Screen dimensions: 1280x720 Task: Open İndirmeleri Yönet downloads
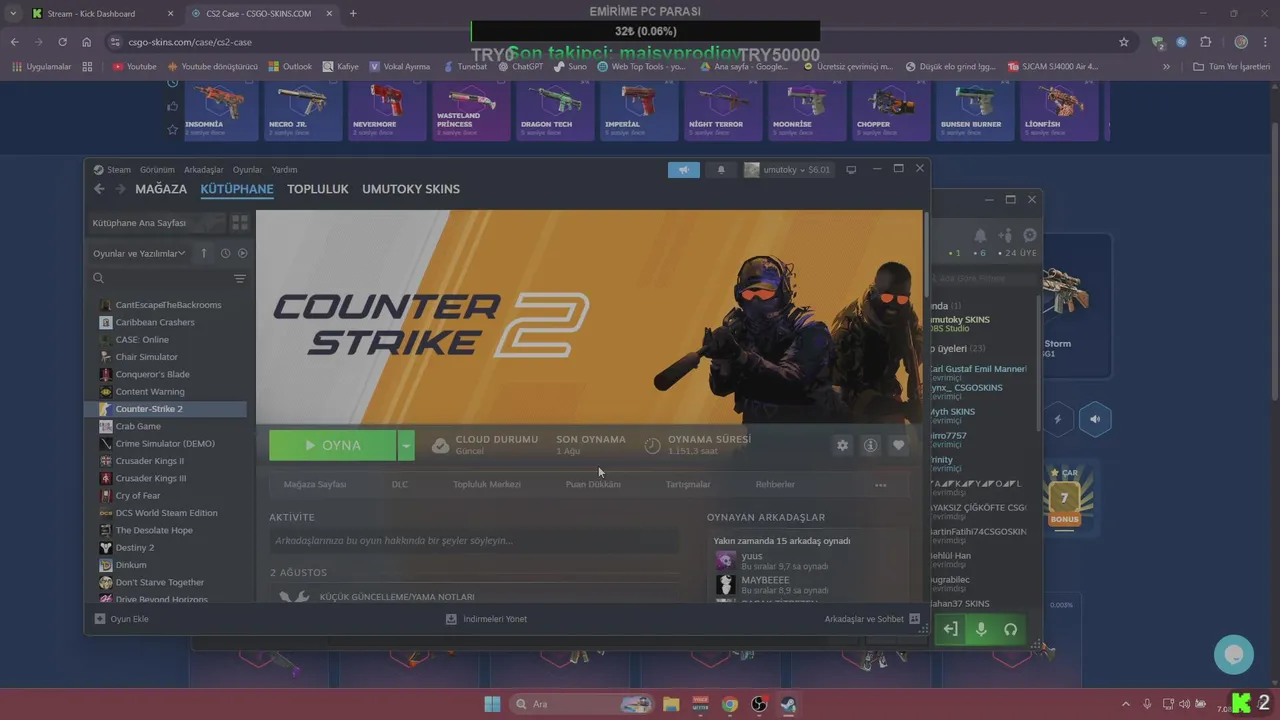coord(486,619)
